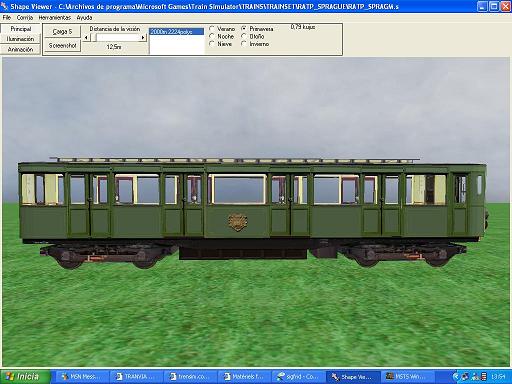Screen dimensions: 512x384
Task: Click the left arrow of view distance scrollbar
Action: [86, 38]
